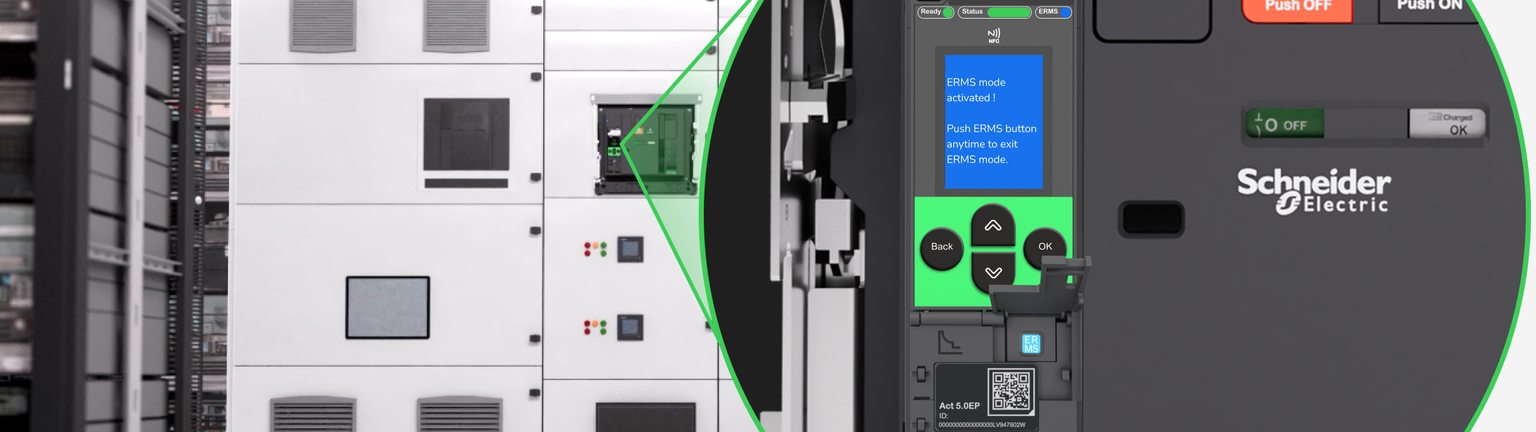
Task: Click the green O OFF position indicator
Action: click(x=1284, y=125)
